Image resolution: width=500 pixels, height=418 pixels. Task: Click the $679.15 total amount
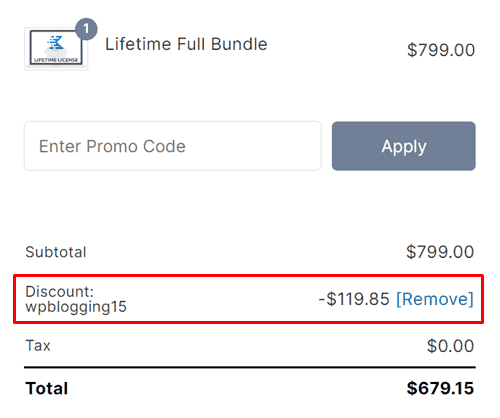point(440,388)
